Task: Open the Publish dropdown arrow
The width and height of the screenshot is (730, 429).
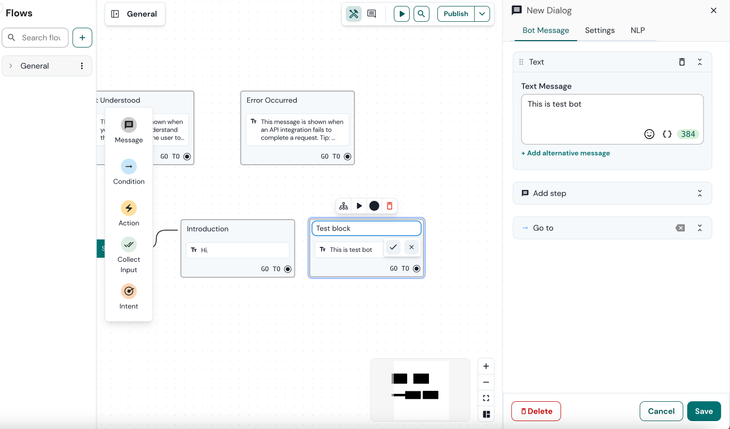Action: tap(482, 14)
